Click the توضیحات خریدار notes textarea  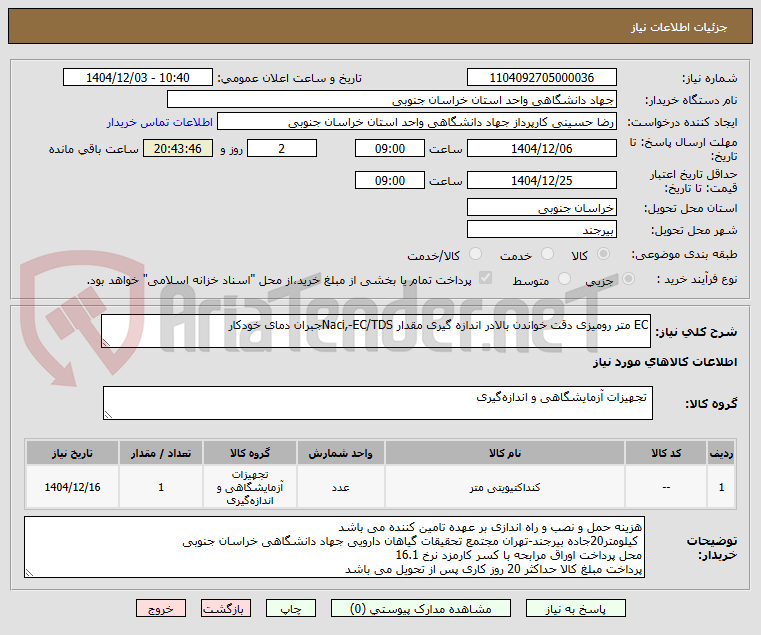click(x=334, y=547)
